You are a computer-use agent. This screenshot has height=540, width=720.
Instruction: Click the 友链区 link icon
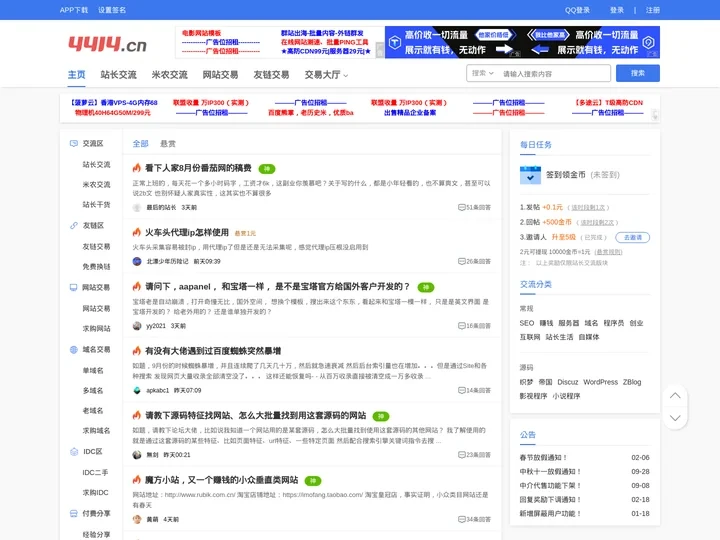tap(73, 225)
